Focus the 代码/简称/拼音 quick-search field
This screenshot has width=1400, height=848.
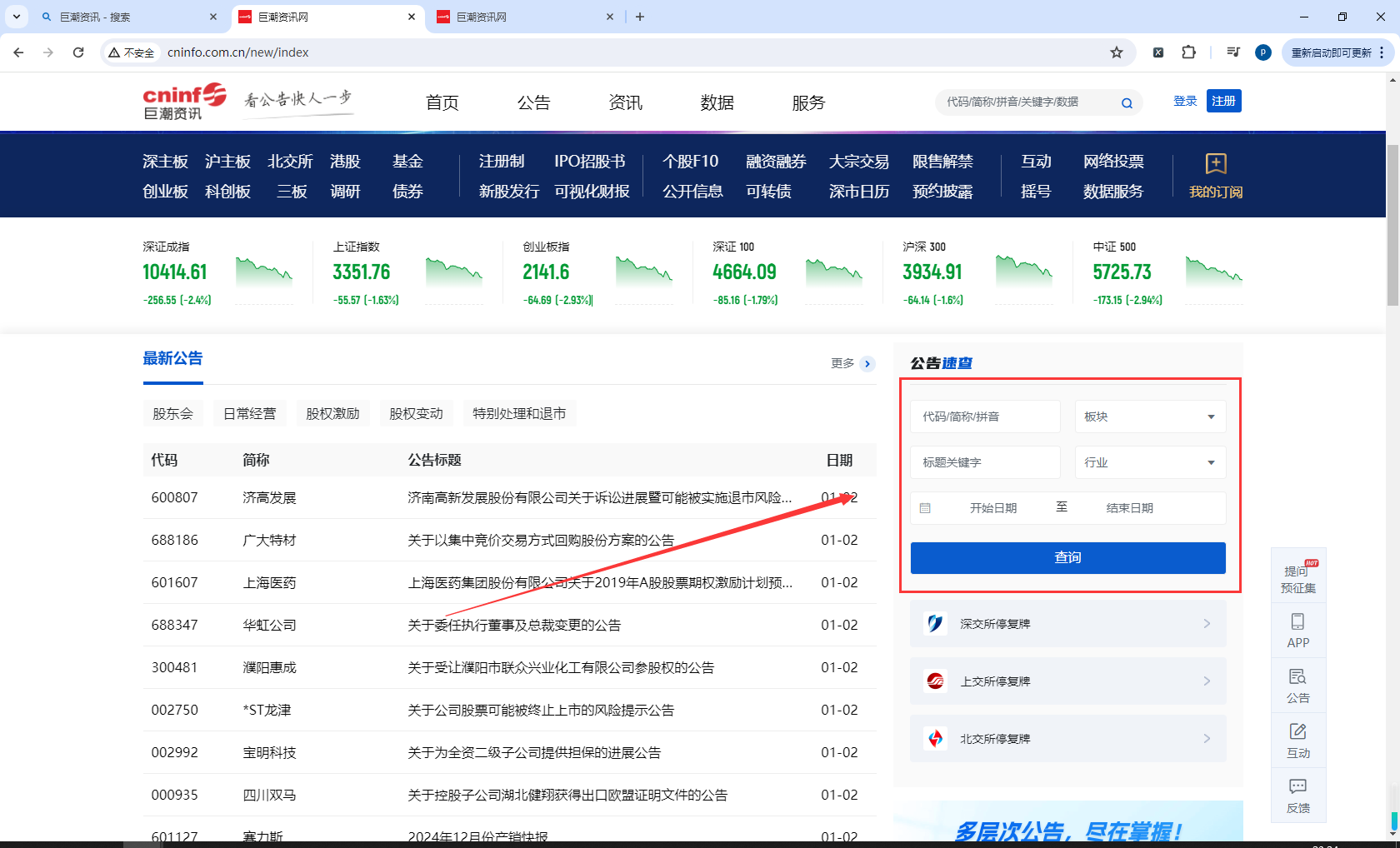[x=985, y=417]
